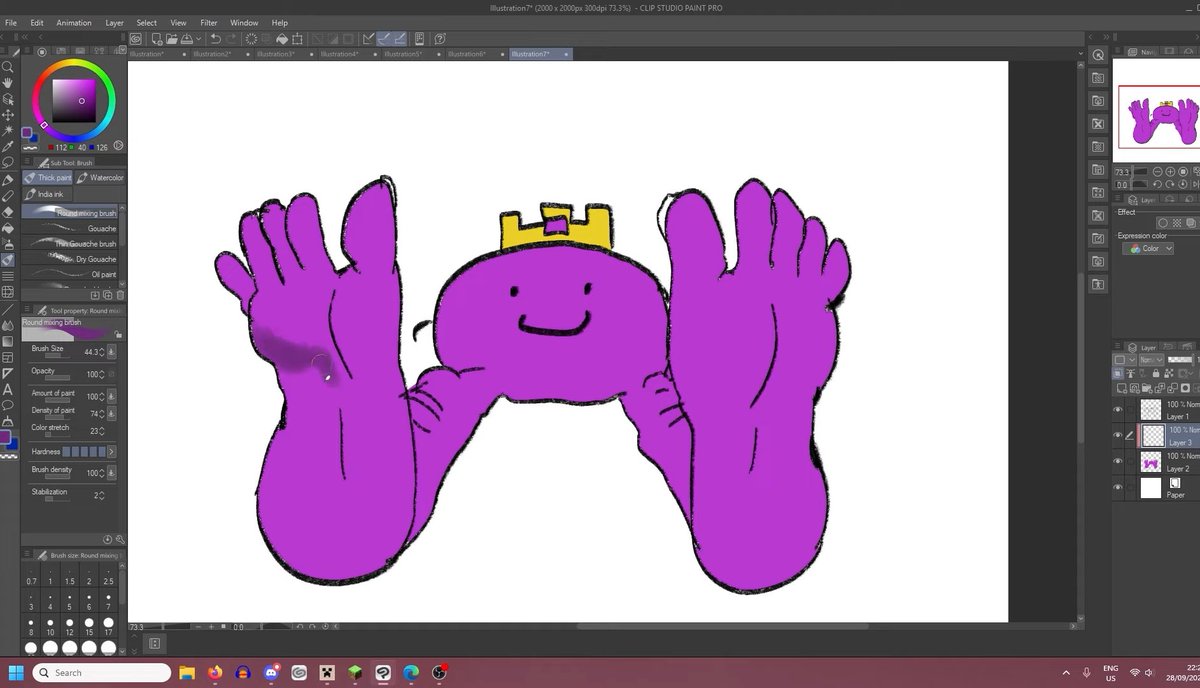This screenshot has width=1200, height=688.
Task: Select the Zoom magnifier tool
Action: coord(7,67)
